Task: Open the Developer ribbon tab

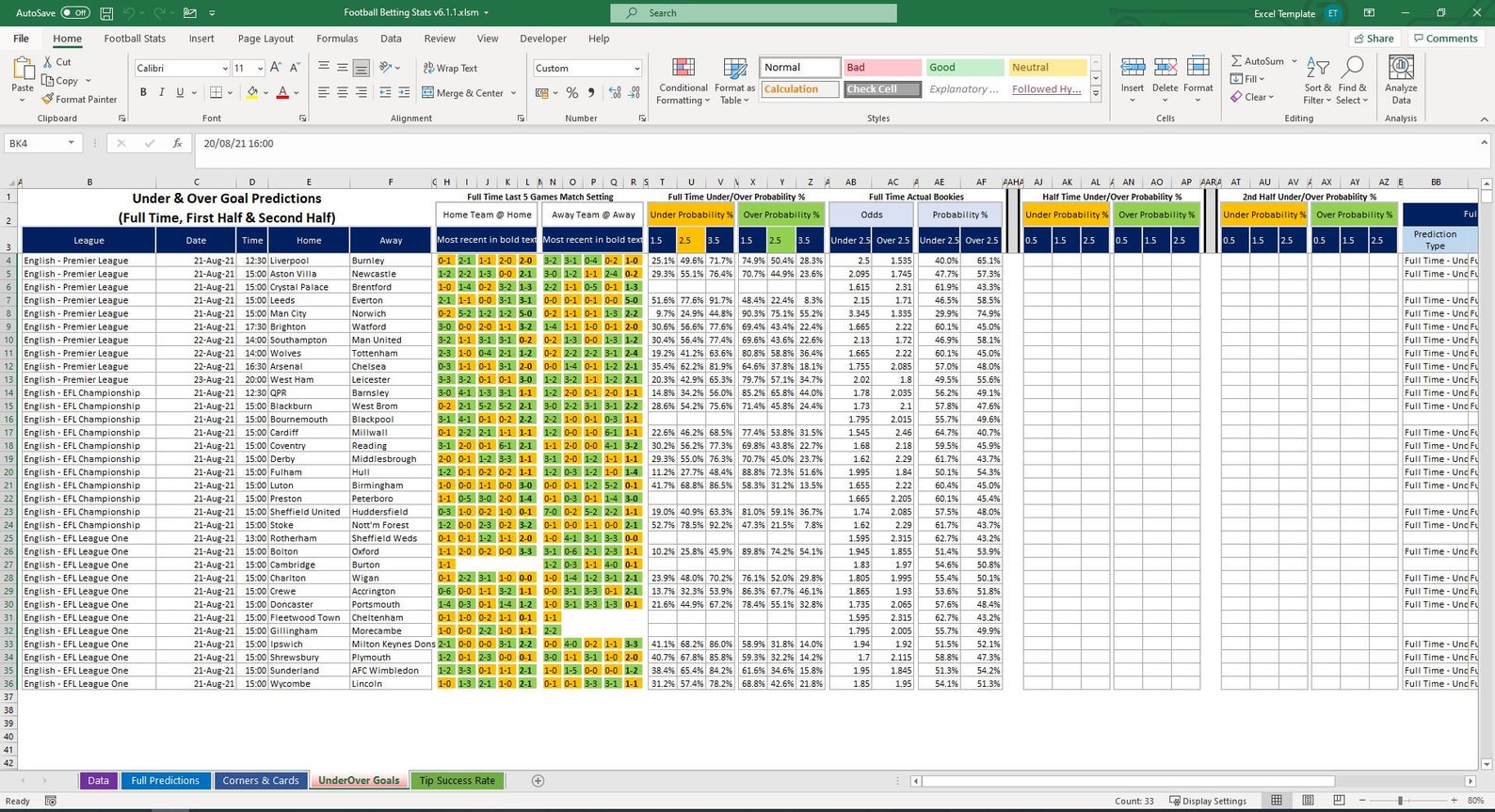Action: pyautogui.click(x=543, y=39)
